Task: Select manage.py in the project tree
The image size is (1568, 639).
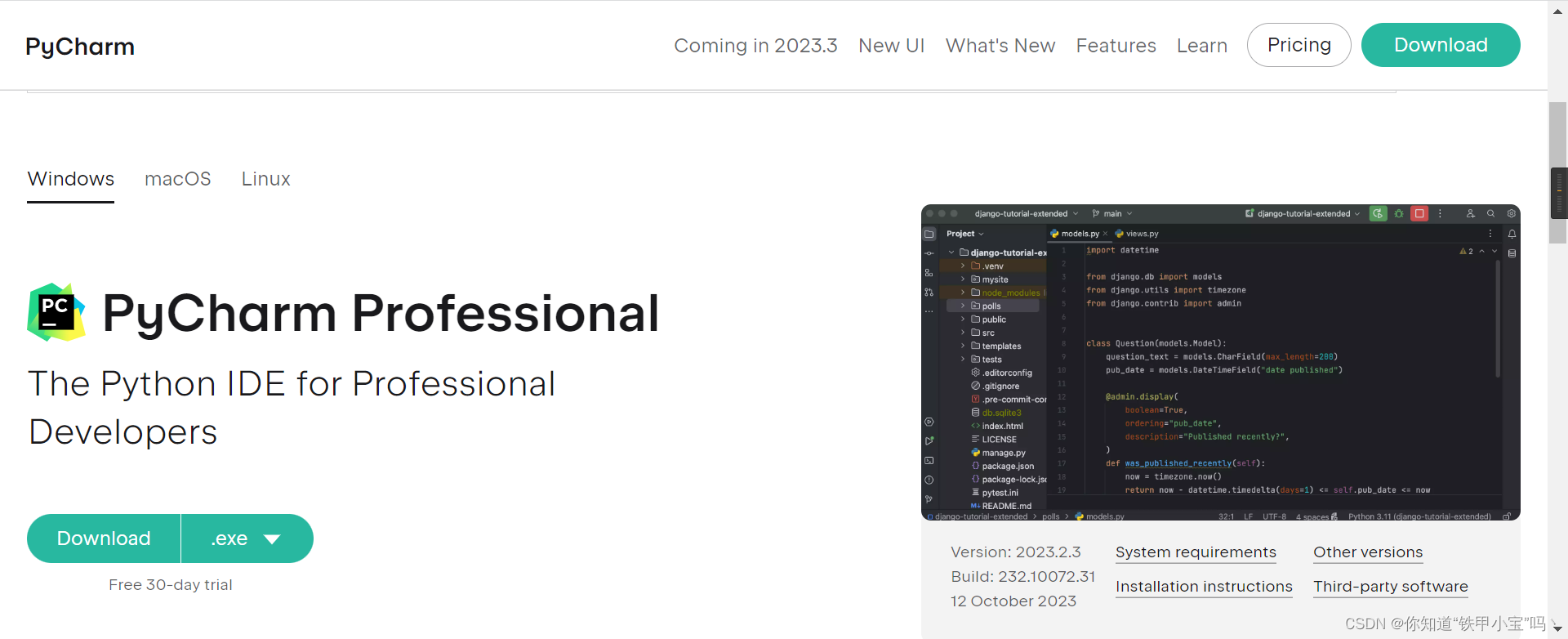Action: click(x=998, y=453)
